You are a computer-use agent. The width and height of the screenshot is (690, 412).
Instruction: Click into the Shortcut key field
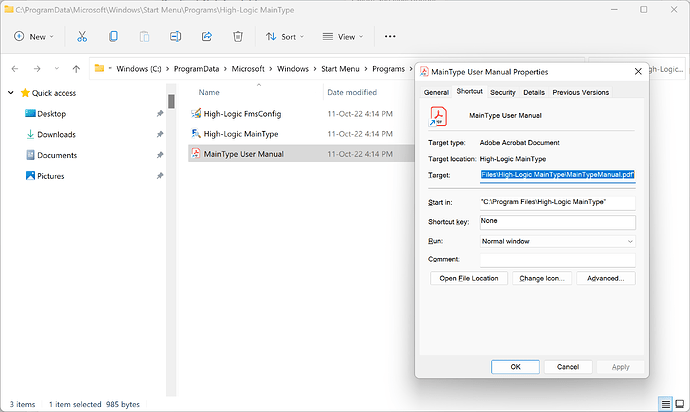coord(557,221)
